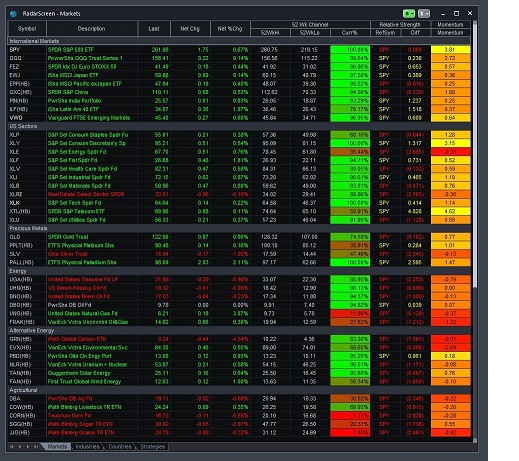Screen dimensions: 519x461
Task: Go to the first worksheet tab arrow
Action: pos(12,447)
